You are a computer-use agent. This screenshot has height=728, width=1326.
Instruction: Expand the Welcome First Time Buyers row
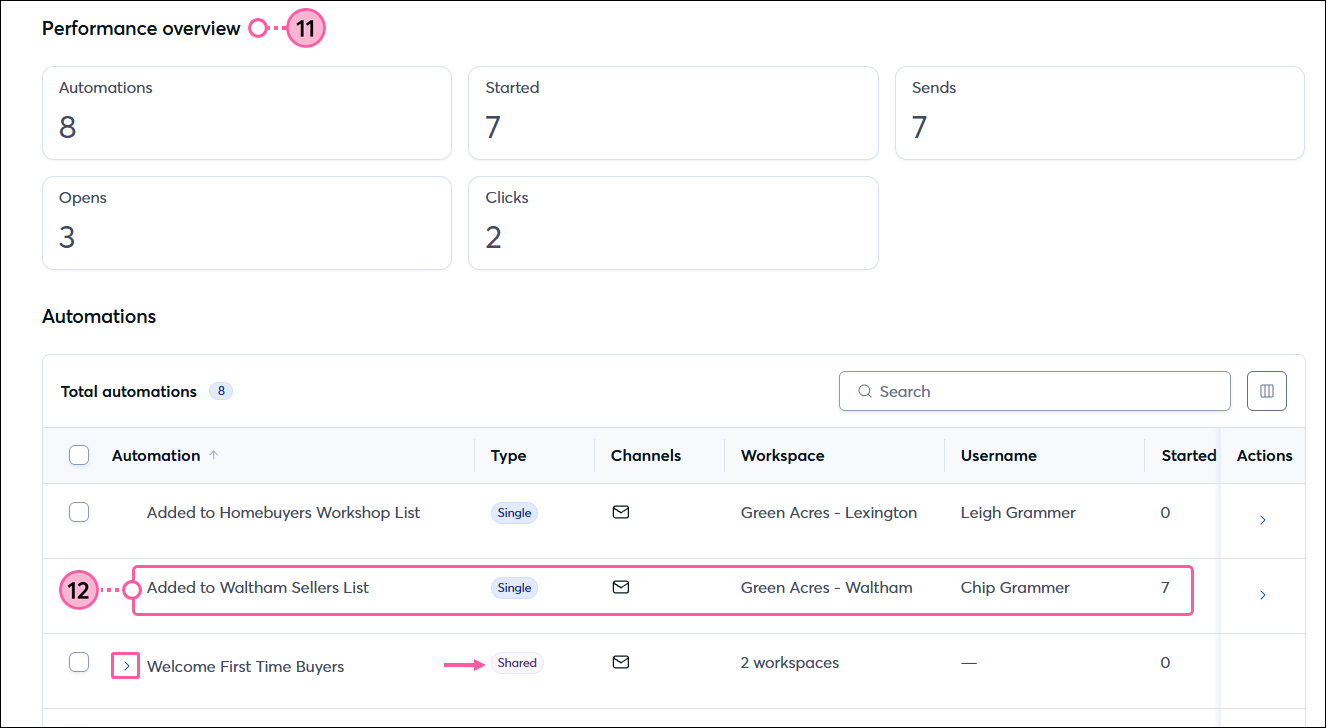(x=126, y=665)
